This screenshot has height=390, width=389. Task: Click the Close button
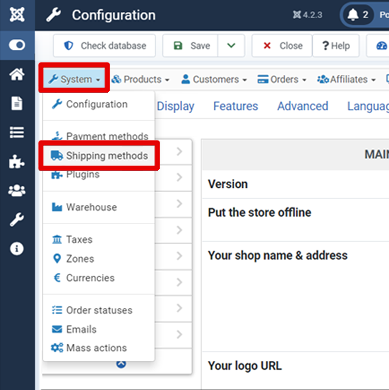click(x=282, y=46)
